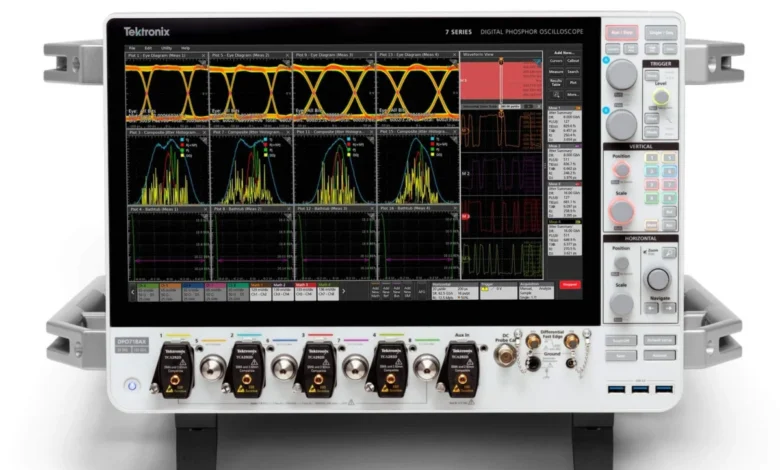This screenshot has width=780, height=470.
Task: Select the Cursors button under Add New
Action: 556,61
